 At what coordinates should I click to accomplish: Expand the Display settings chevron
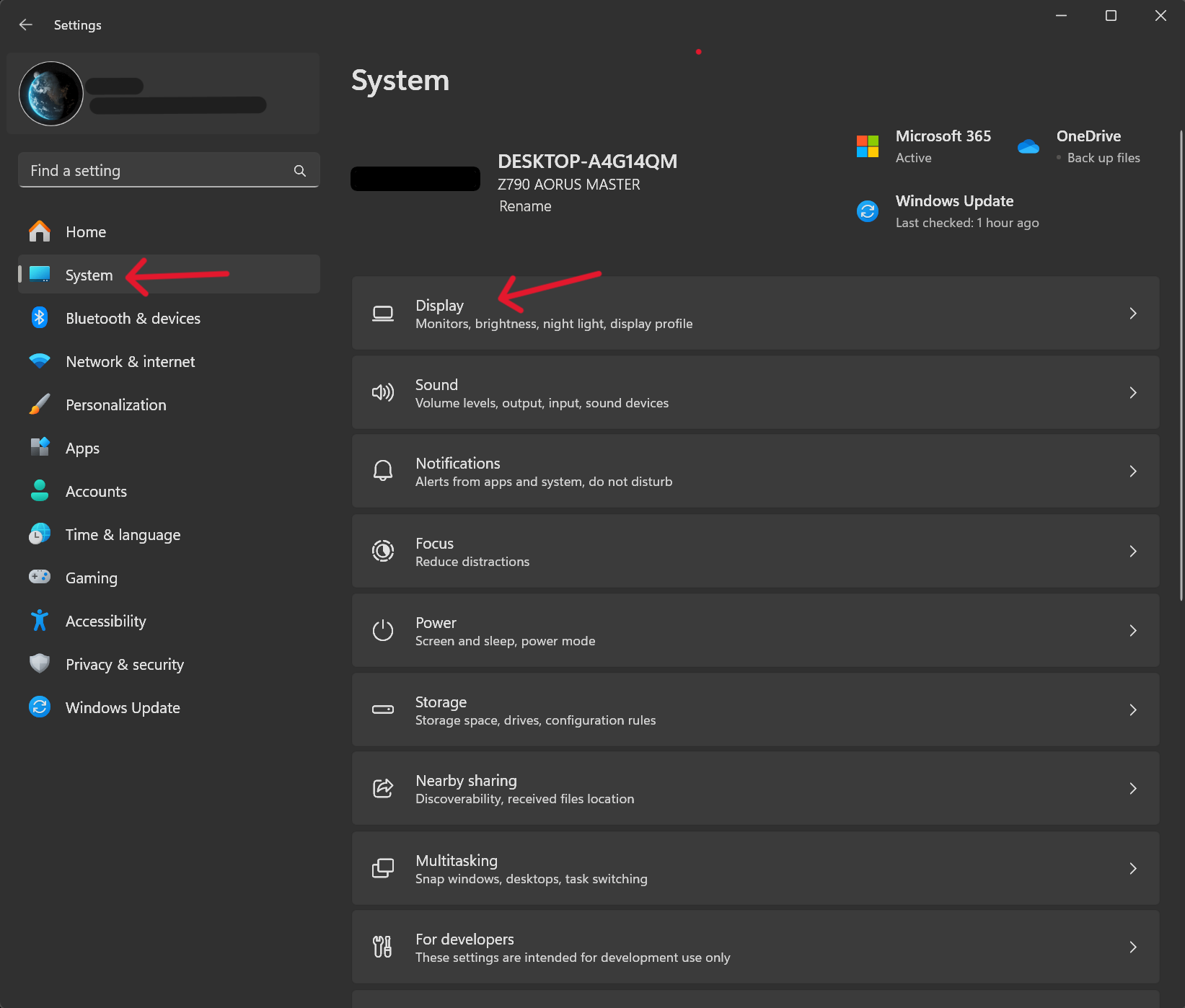pyautogui.click(x=1132, y=313)
